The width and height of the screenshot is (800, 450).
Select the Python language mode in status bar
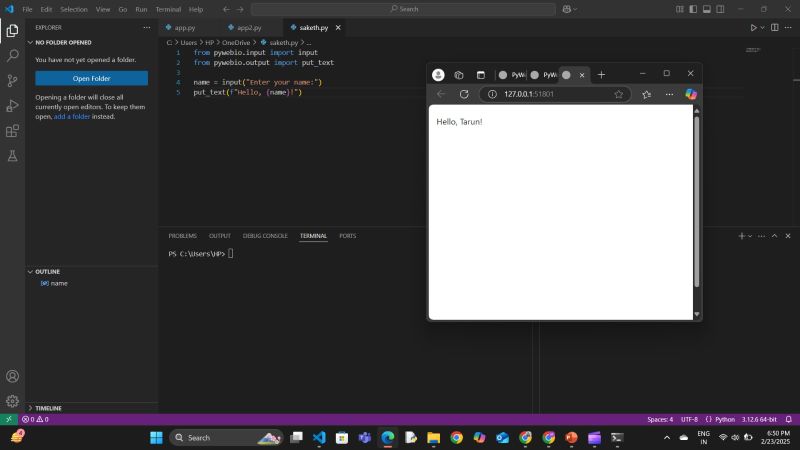(724, 419)
